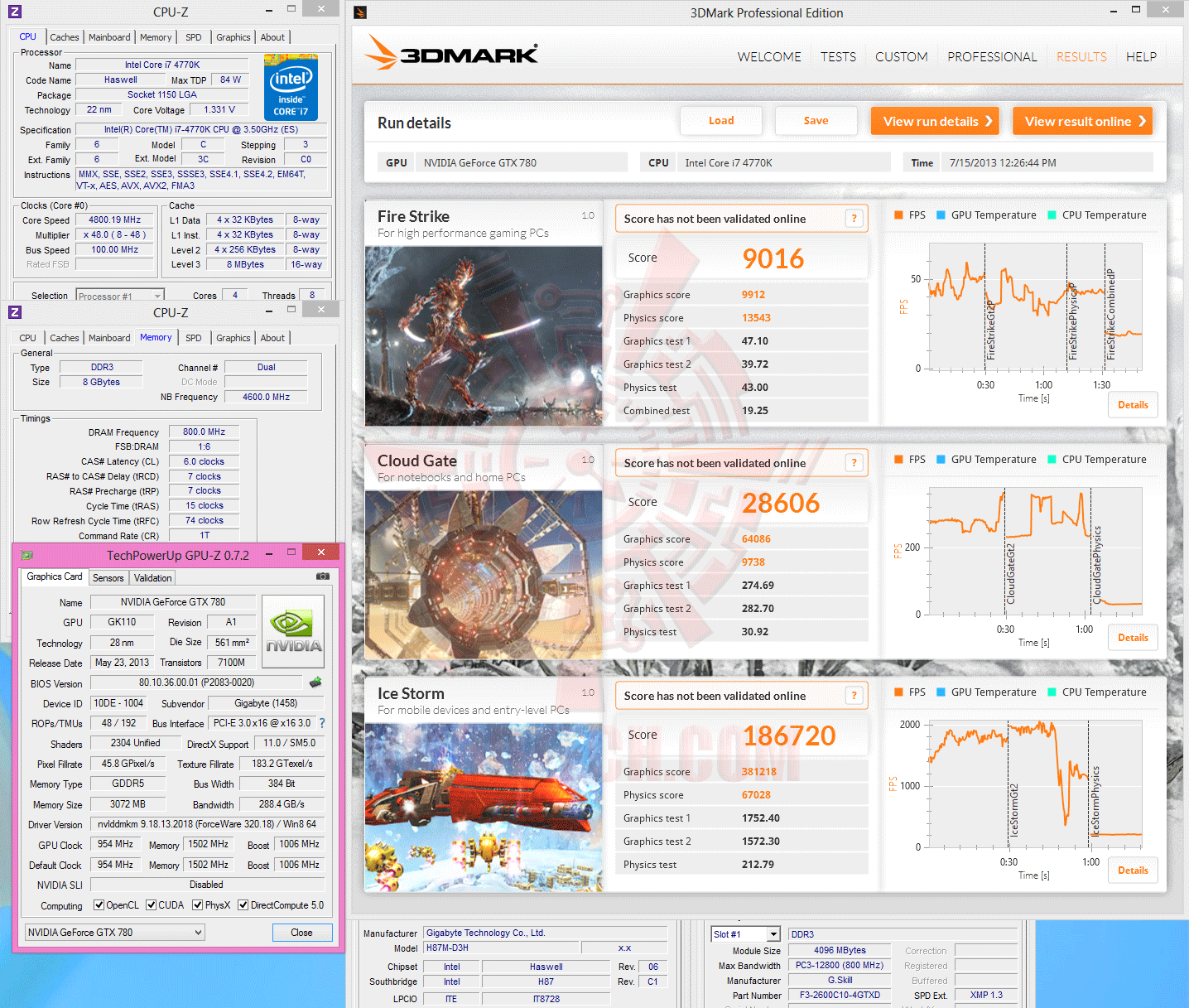Open the NVIDIA GeForce GTX 780 card dropdown in GPU-Z

pyautogui.click(x=115, y=933)
